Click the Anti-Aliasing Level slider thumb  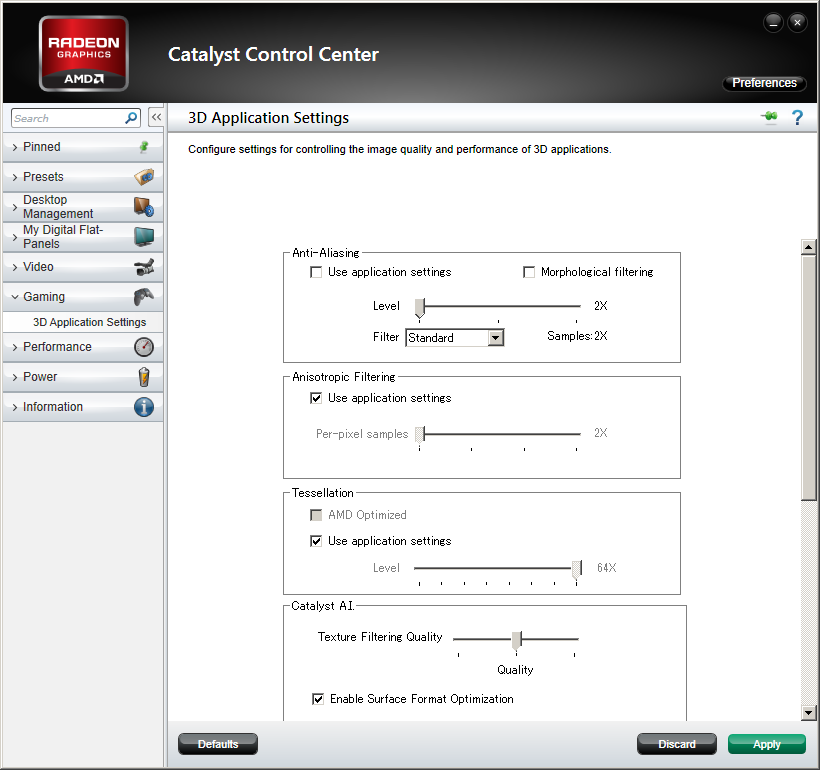420,308
